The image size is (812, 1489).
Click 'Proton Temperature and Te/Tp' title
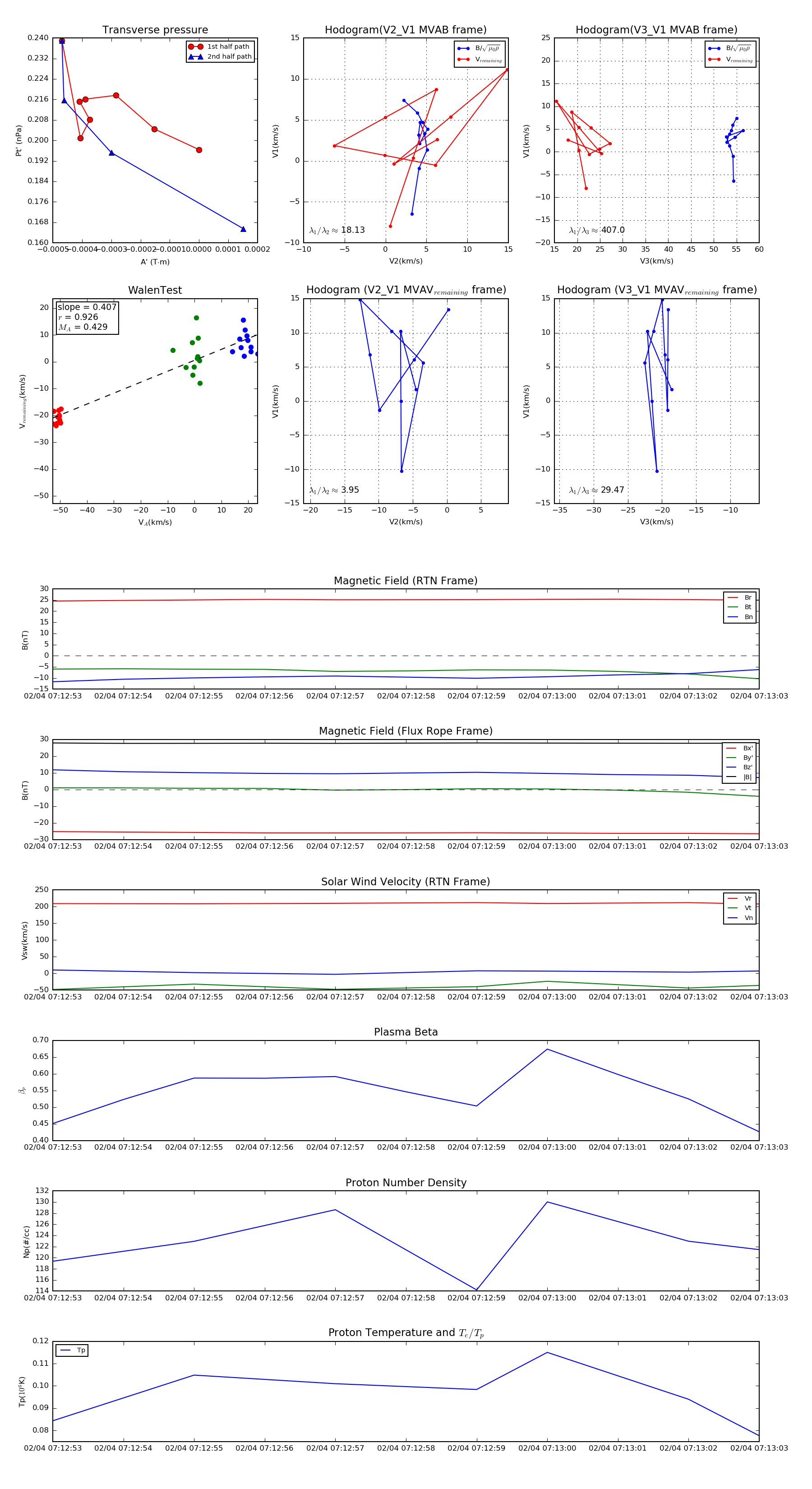pos(406,1333)
